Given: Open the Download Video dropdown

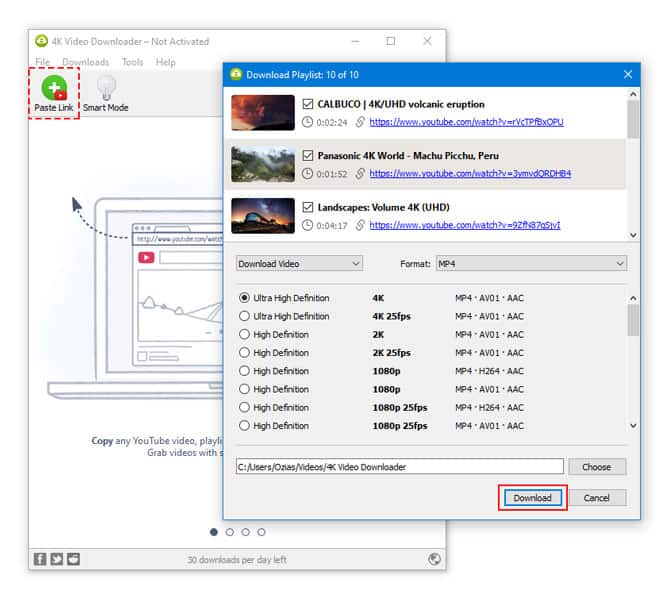Looking at the screenshot, I should pyautogui.click(x=299, y=264).
